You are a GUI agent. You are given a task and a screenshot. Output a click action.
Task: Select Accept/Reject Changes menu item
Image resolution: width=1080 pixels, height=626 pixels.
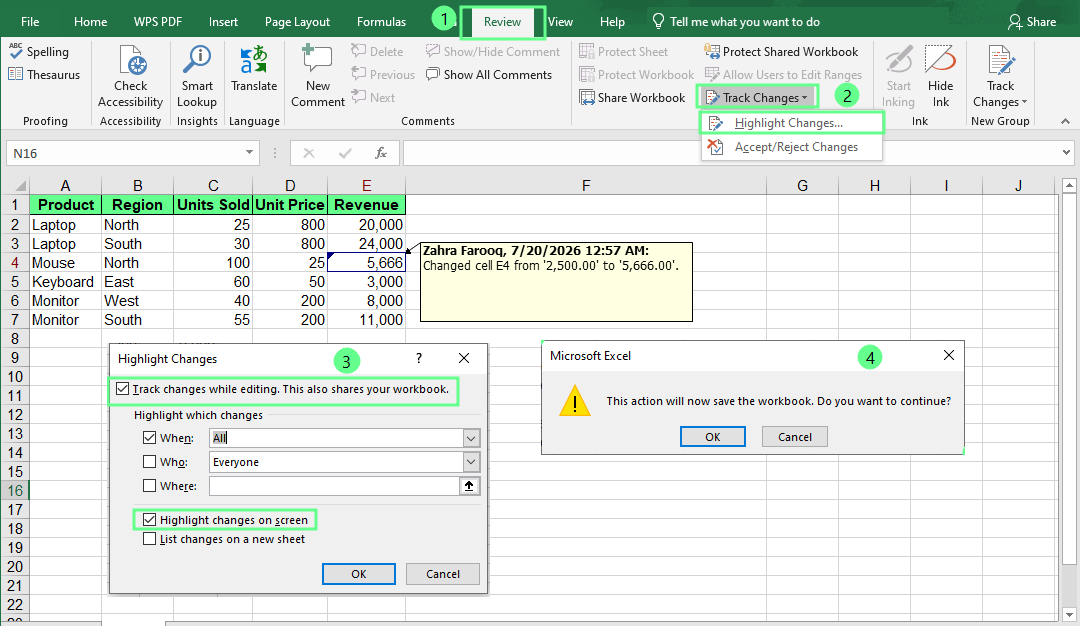pos(791,147)
